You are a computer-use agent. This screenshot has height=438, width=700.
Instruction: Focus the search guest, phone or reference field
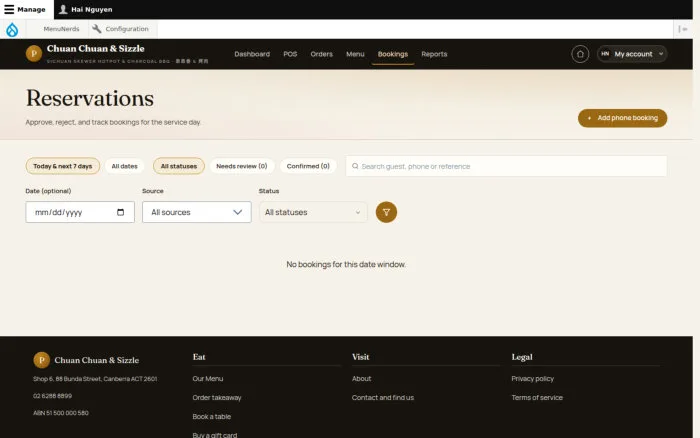click(x=506, y=166)
